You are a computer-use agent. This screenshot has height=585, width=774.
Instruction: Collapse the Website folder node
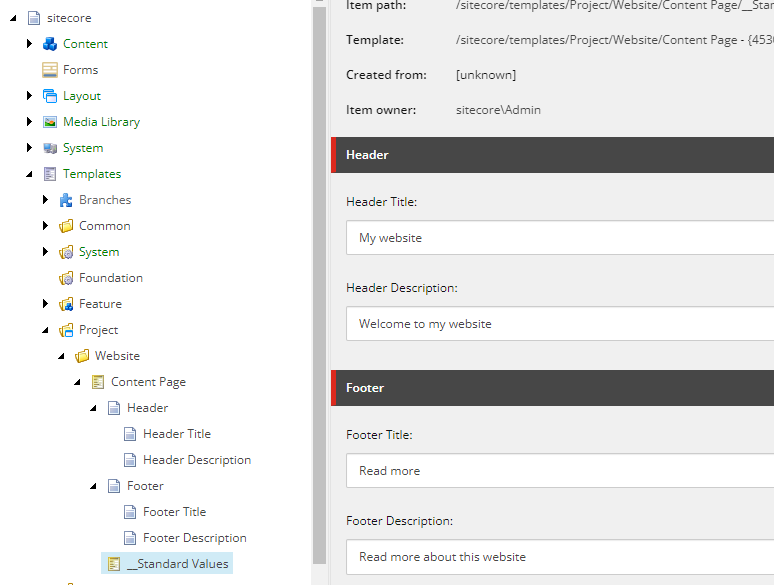[62, 356]
